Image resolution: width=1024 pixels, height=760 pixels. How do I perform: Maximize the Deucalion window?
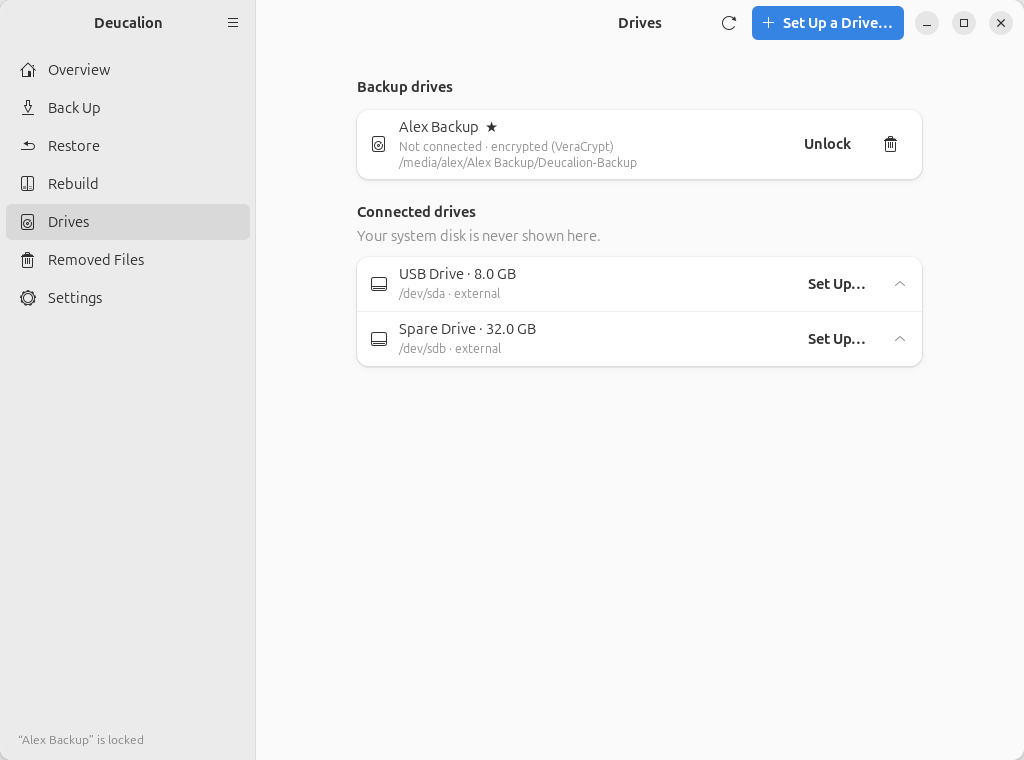(x=964, y=23)
